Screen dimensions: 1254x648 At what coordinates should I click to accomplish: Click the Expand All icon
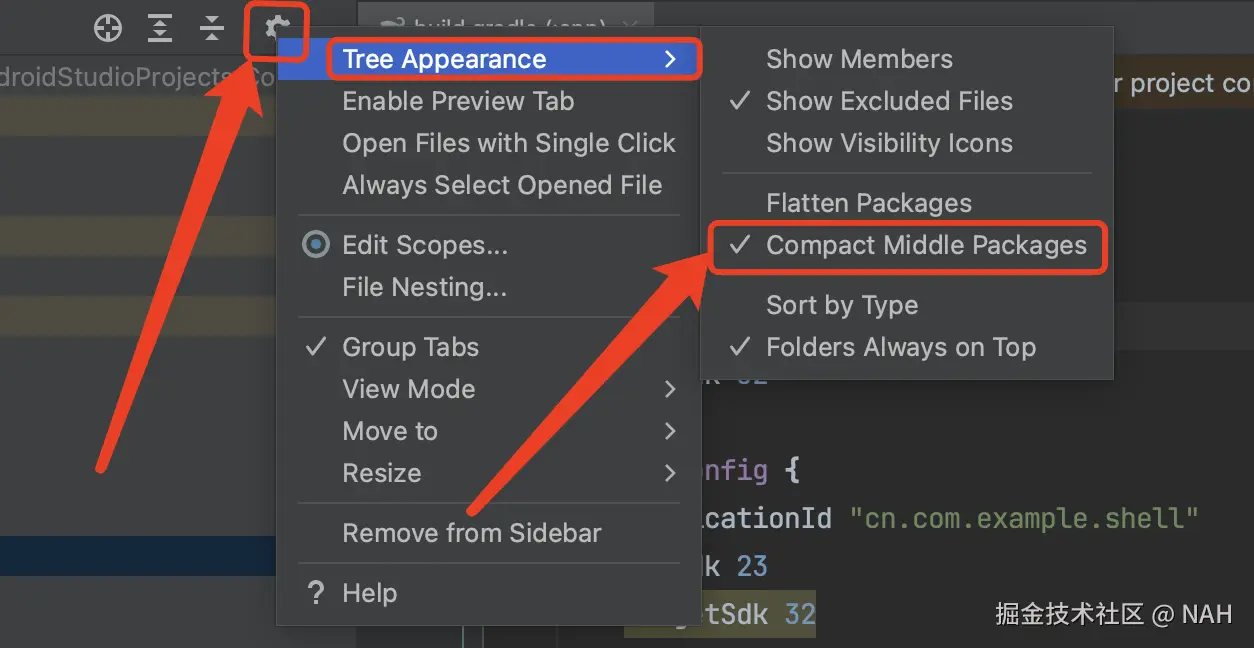point(159,28)
